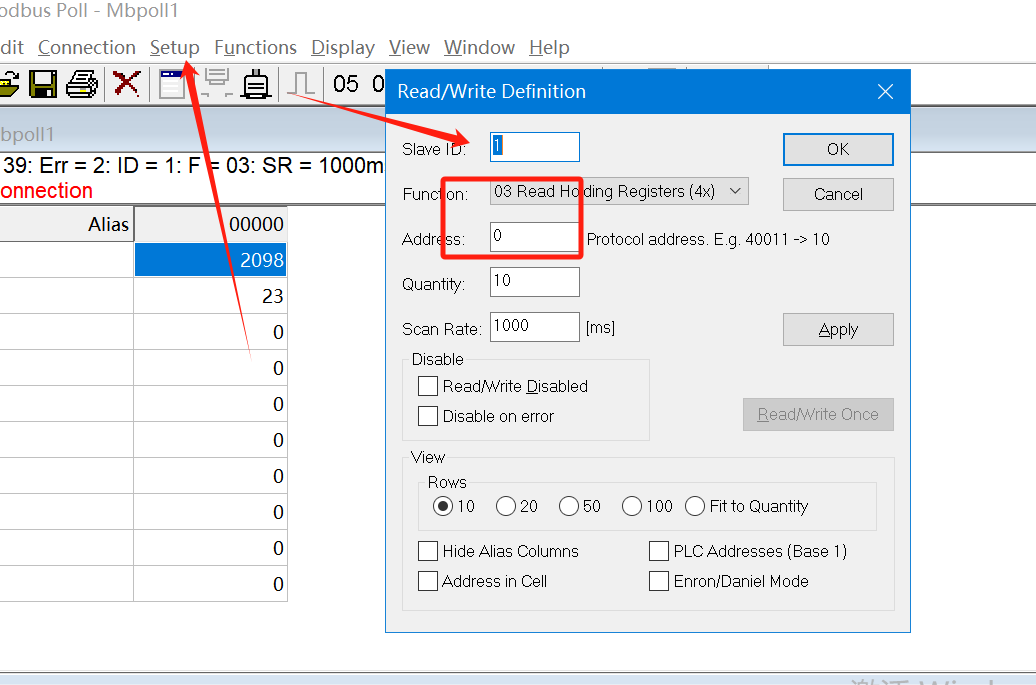
Task: Click the Save floppy disk icon
Action: [x=43, y=84]
